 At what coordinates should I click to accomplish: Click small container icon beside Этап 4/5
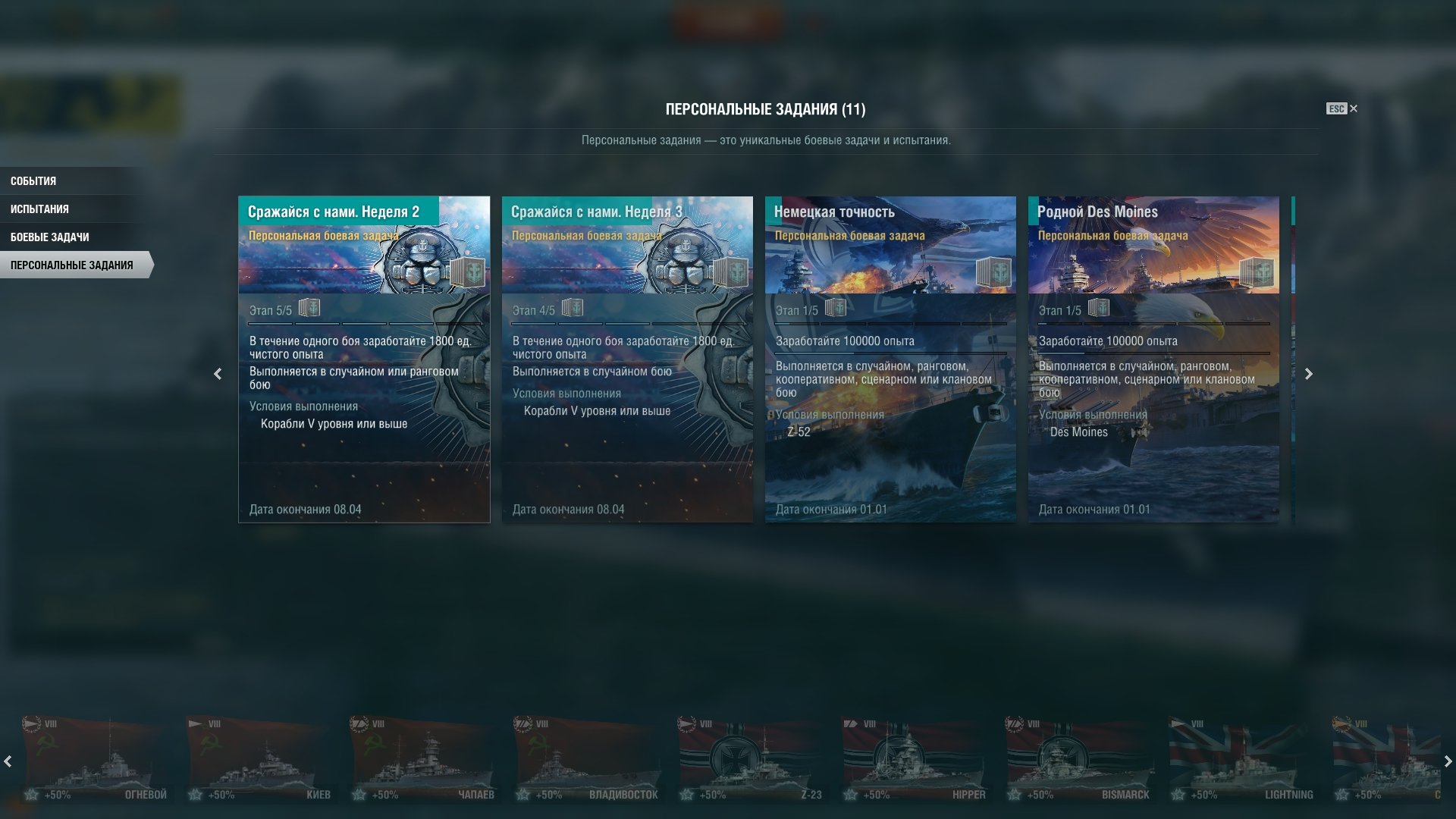tap(573, 308)
